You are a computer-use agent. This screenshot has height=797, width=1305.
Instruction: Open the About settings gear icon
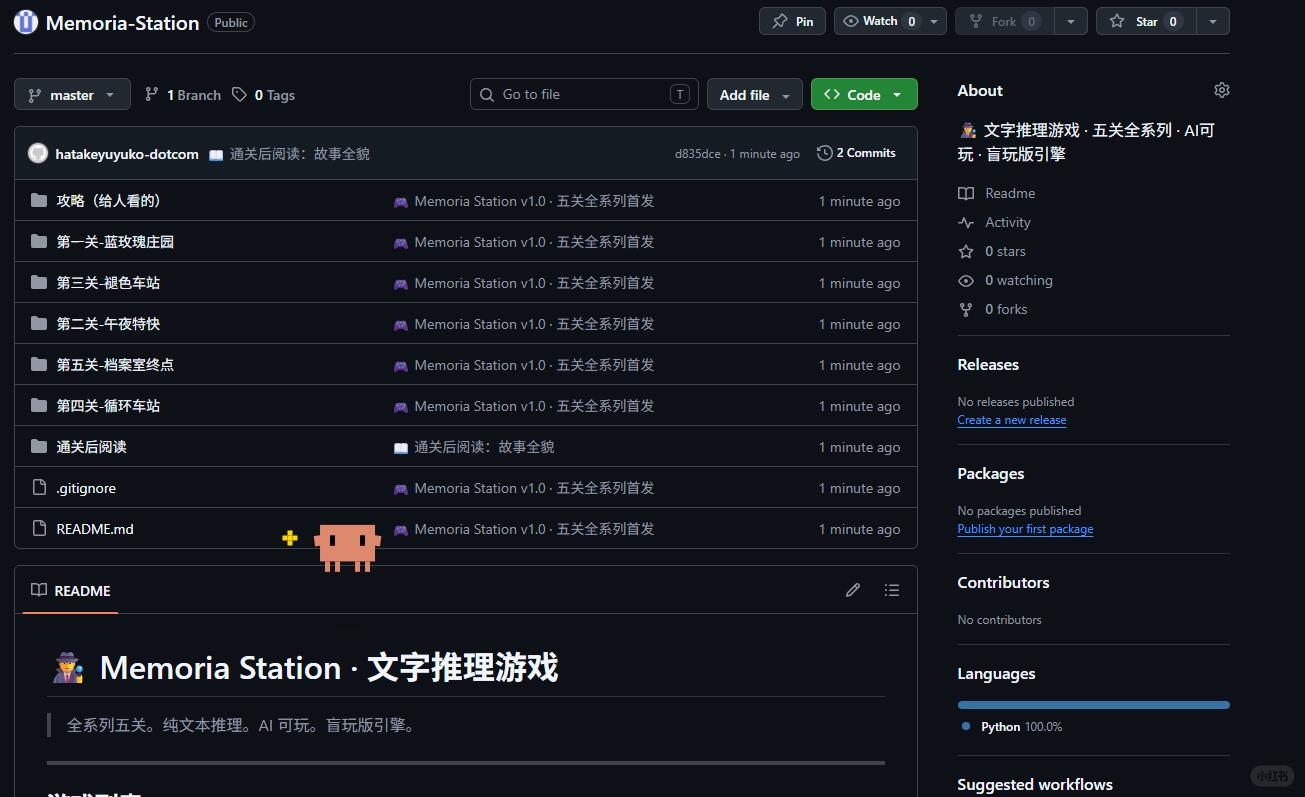click(1221, 90)
